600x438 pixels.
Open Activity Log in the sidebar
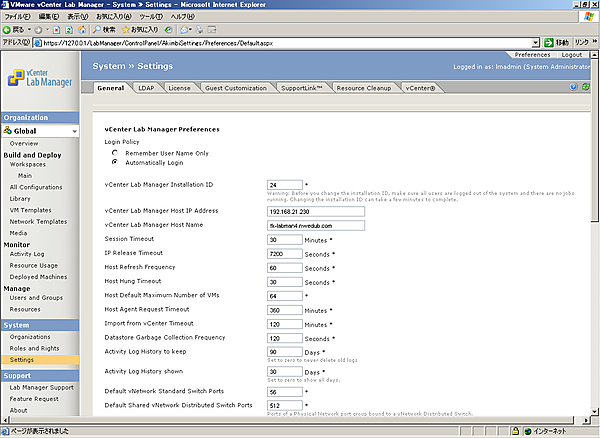click(27, 254)
